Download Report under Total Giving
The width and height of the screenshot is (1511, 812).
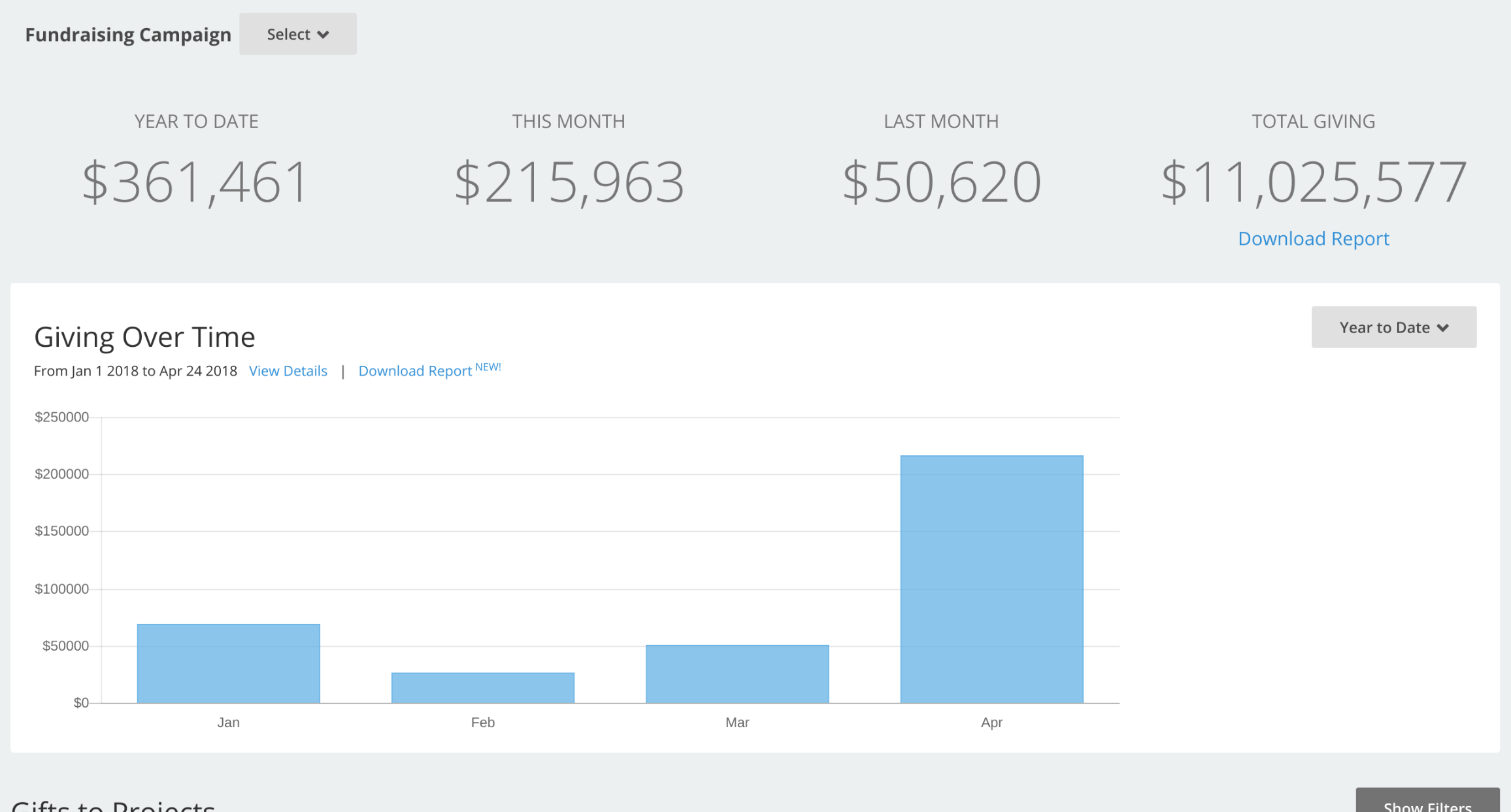[x=1313, y=238]
